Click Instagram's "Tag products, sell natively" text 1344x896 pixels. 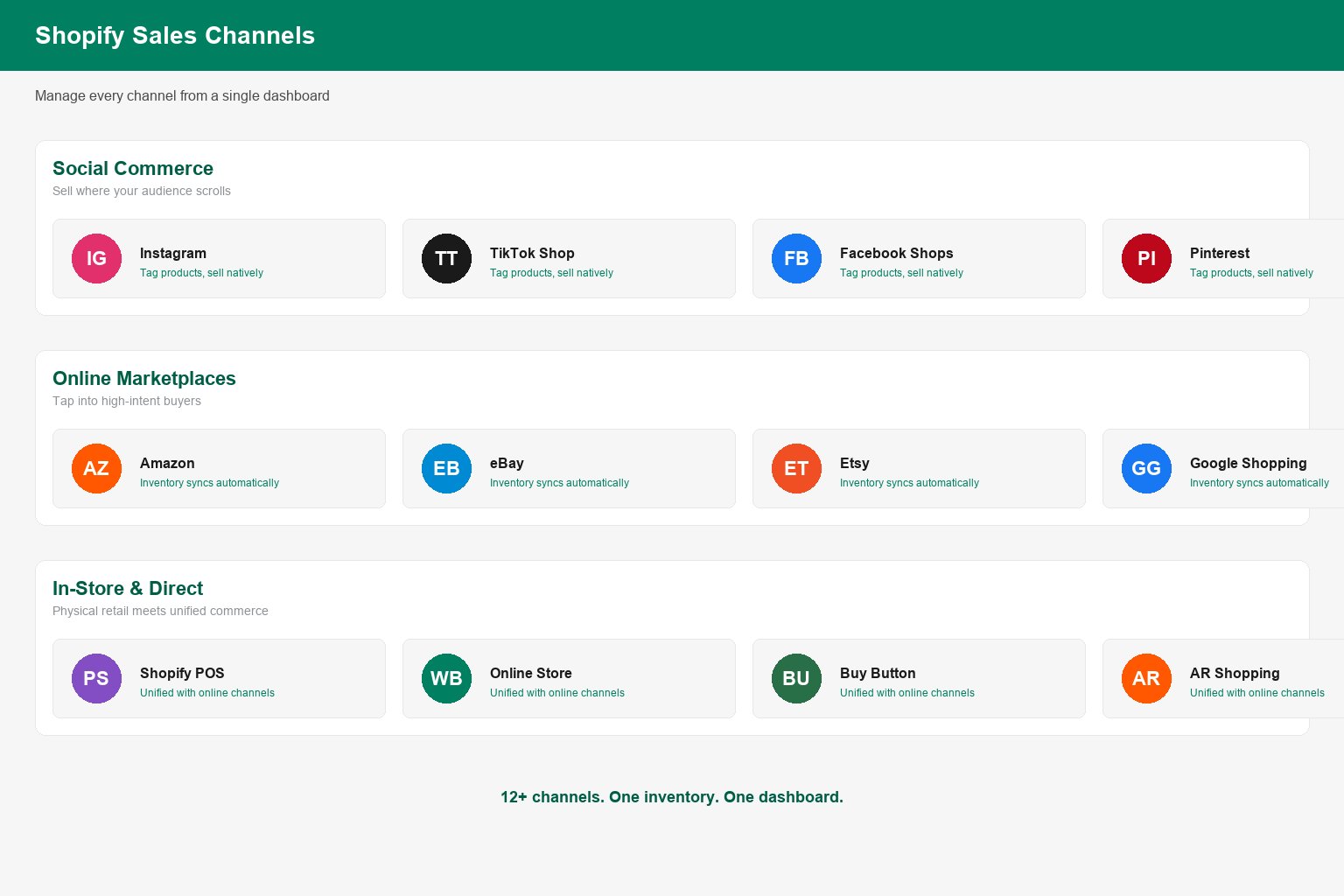tap(201, 273)
